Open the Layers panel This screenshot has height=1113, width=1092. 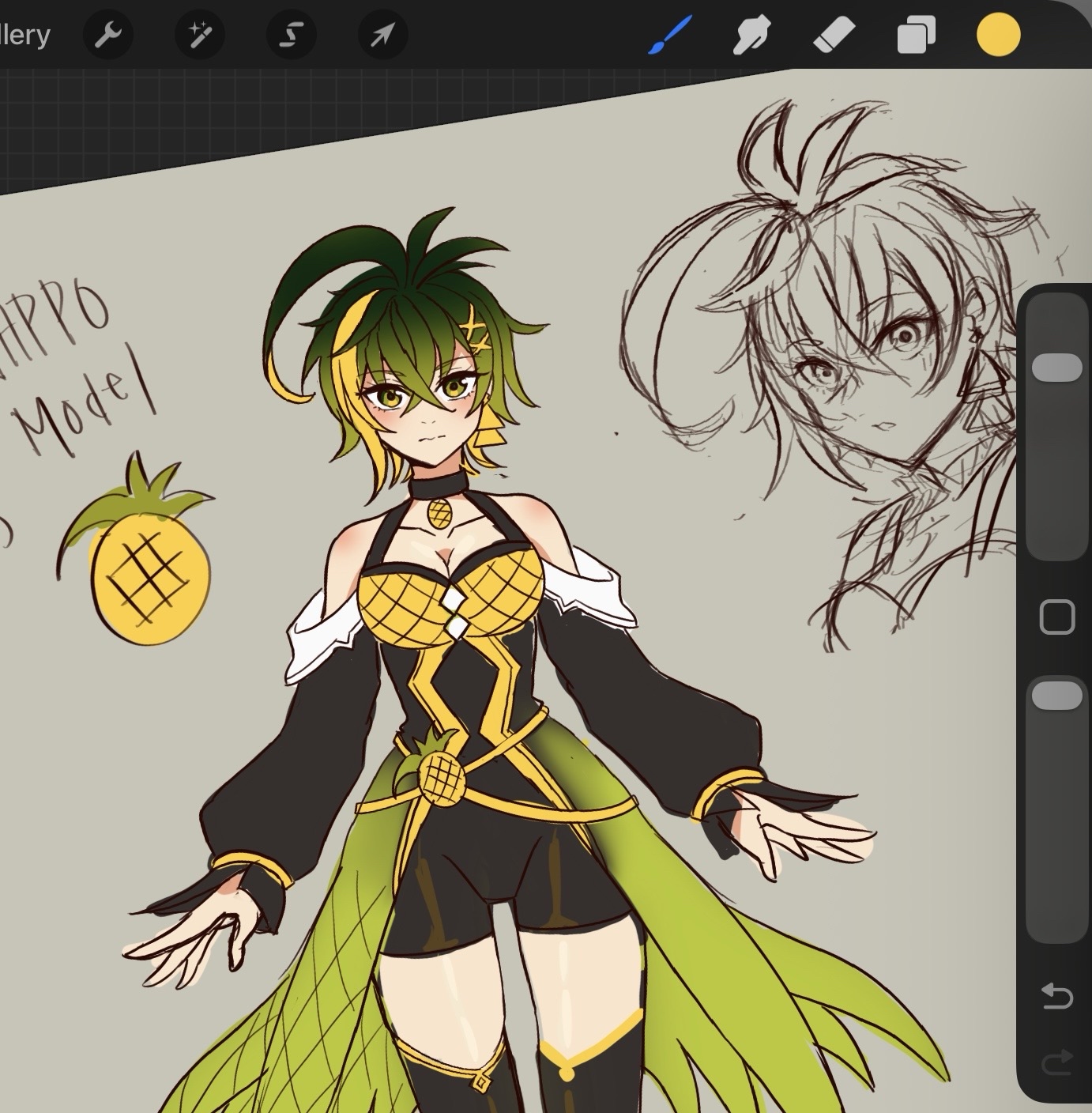coord(916,36)
